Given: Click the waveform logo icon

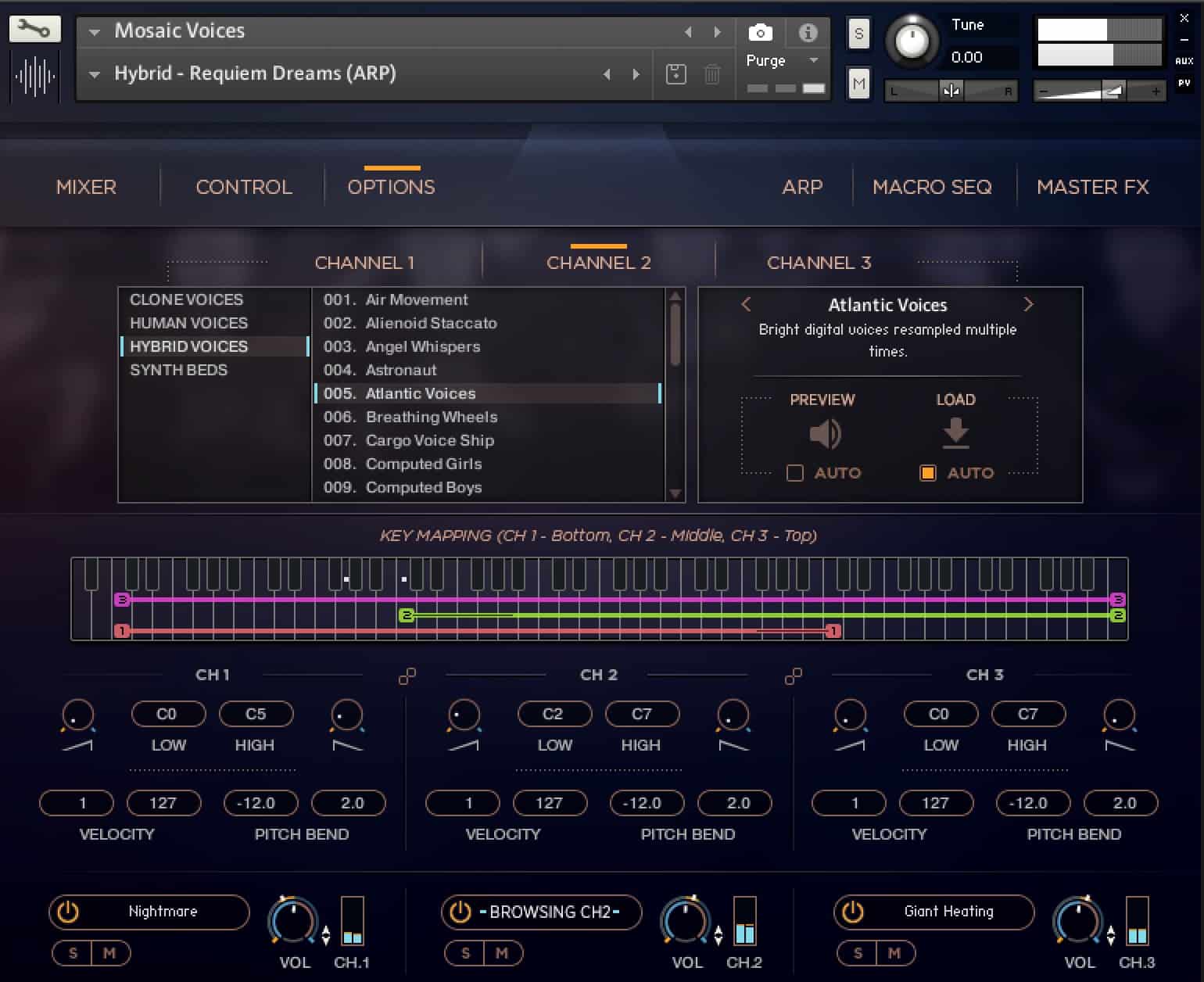Looking at the screenshot, I should point(34,77).
